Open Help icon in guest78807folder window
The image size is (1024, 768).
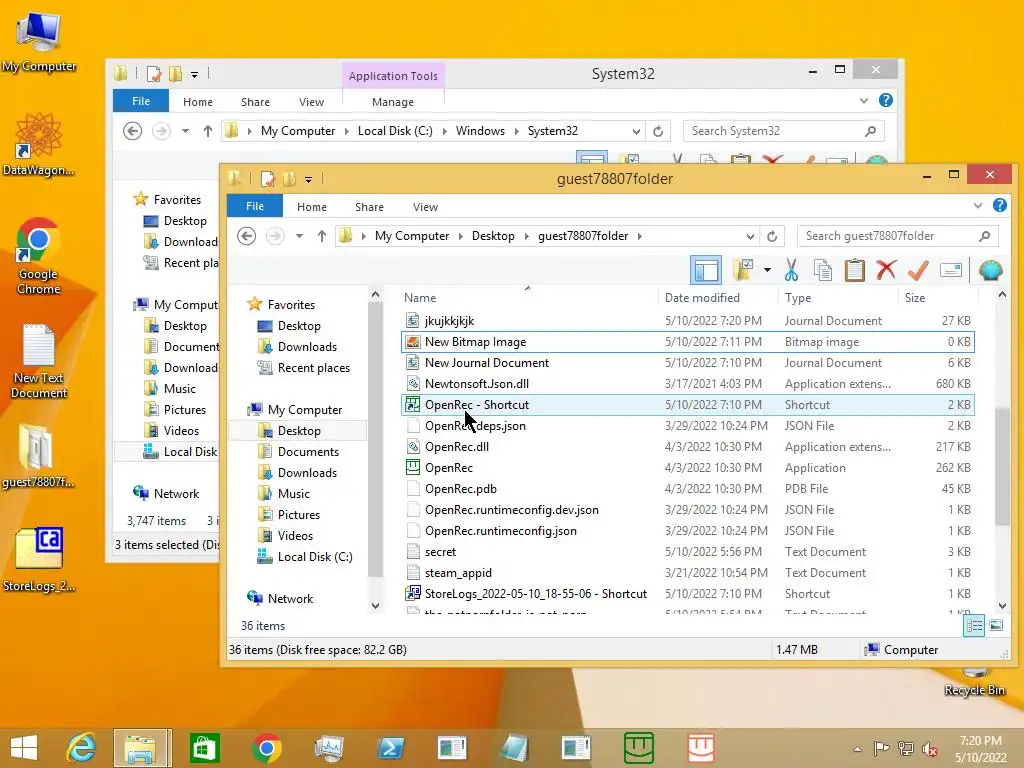pyautogui.click(x=1000, y=205)
